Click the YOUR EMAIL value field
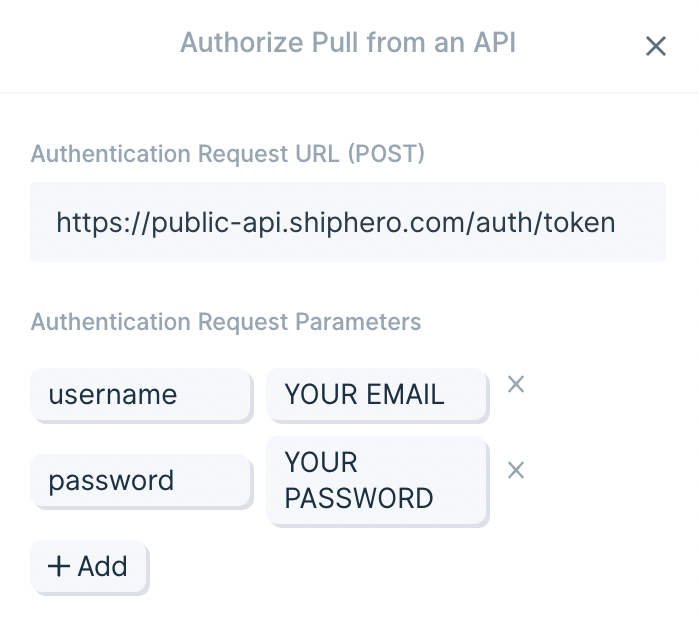This screenshot has height=618, width=698. click(x=376, y=394)
